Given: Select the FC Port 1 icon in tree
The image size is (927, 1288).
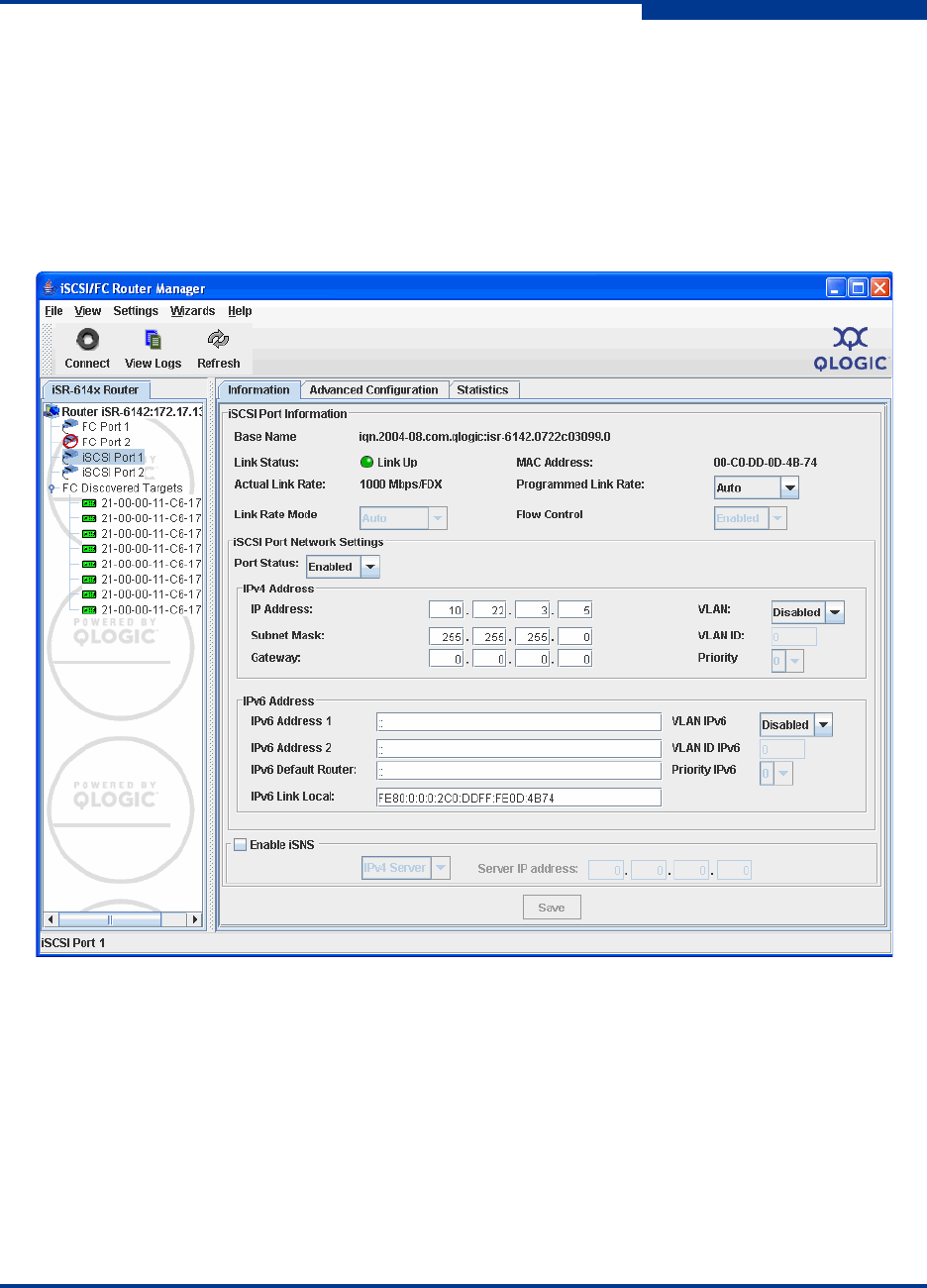Looking at the screenshot, I should click(70, 426).
